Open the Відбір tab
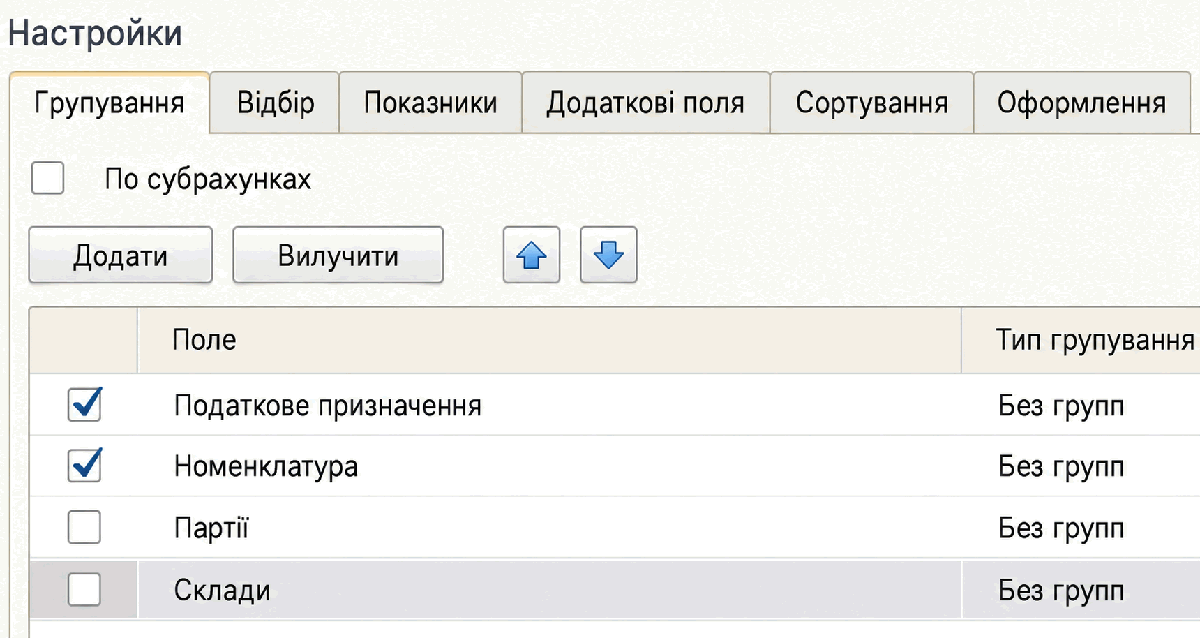 click(x=275, y=102)
